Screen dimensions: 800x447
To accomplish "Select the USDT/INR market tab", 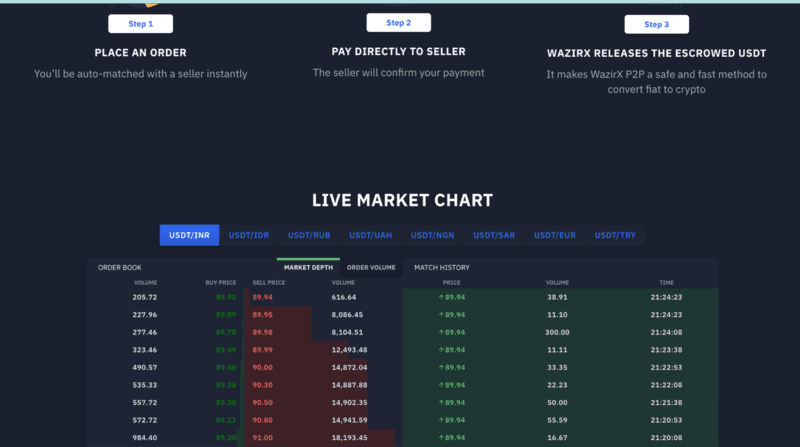I will (x=189, y=235).
